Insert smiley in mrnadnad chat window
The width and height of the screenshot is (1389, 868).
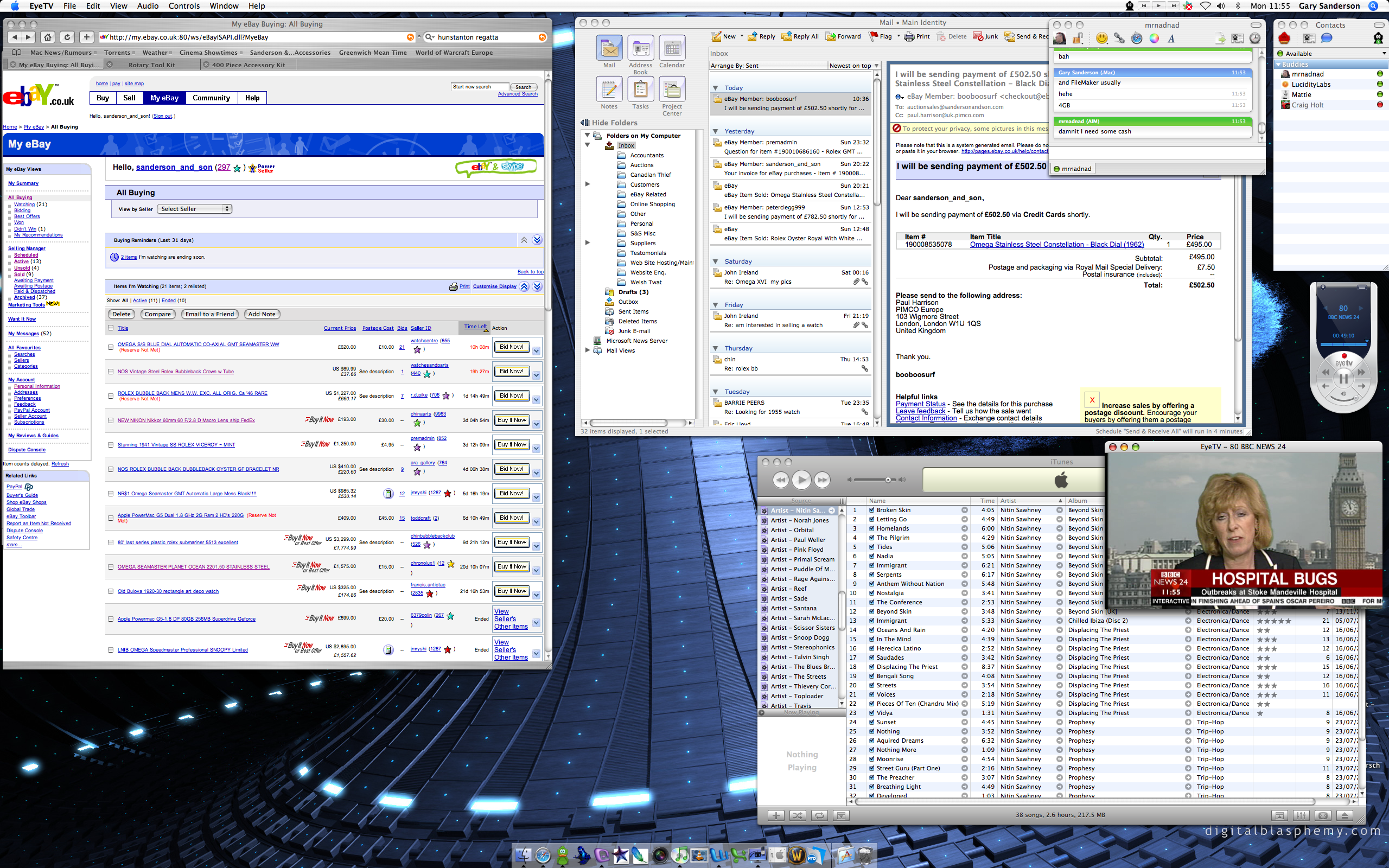(x=1101, y=39)
